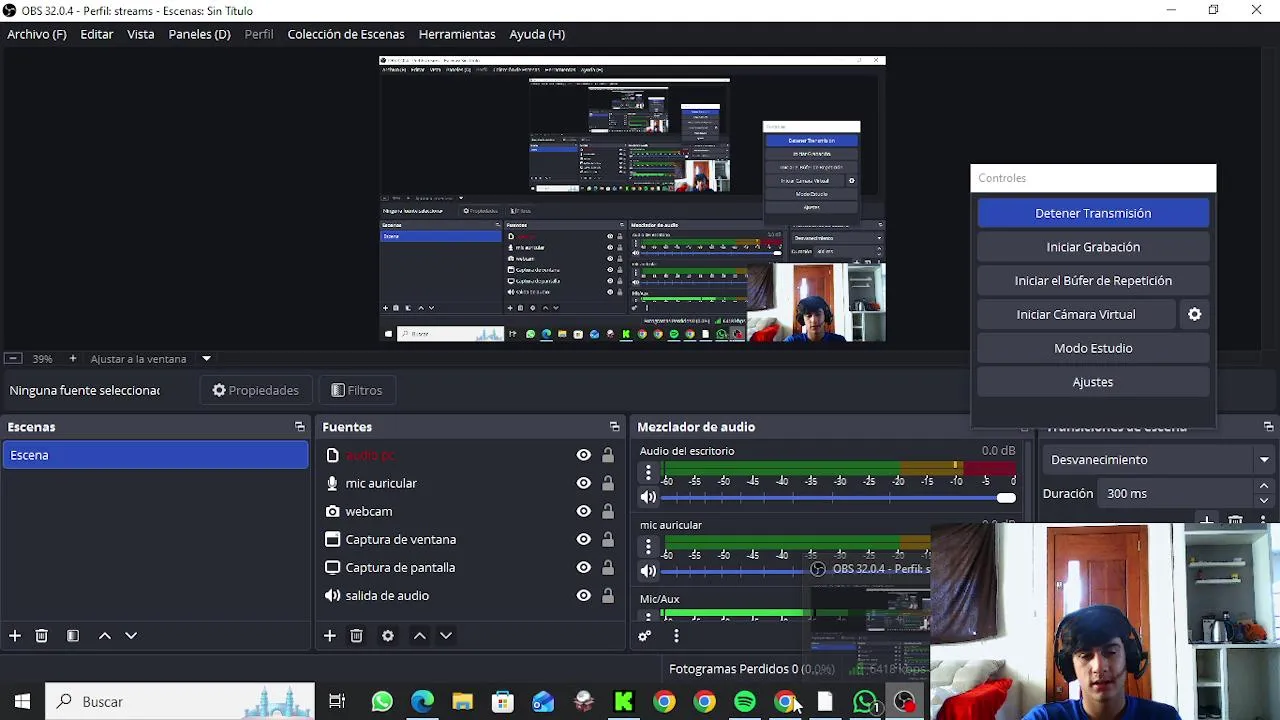Open virtual camera settings gear
The height and width of the screenshot is (720, 1280).
click(1195, 314)
